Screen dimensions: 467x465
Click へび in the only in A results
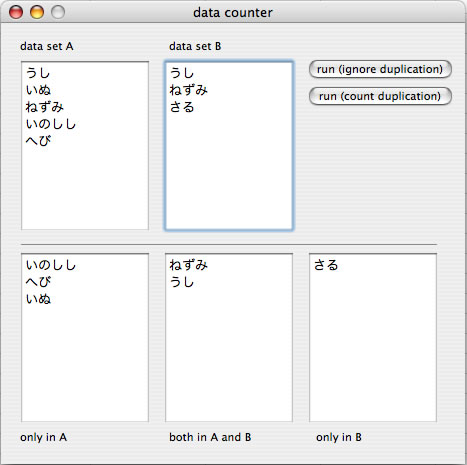(38, 282)
